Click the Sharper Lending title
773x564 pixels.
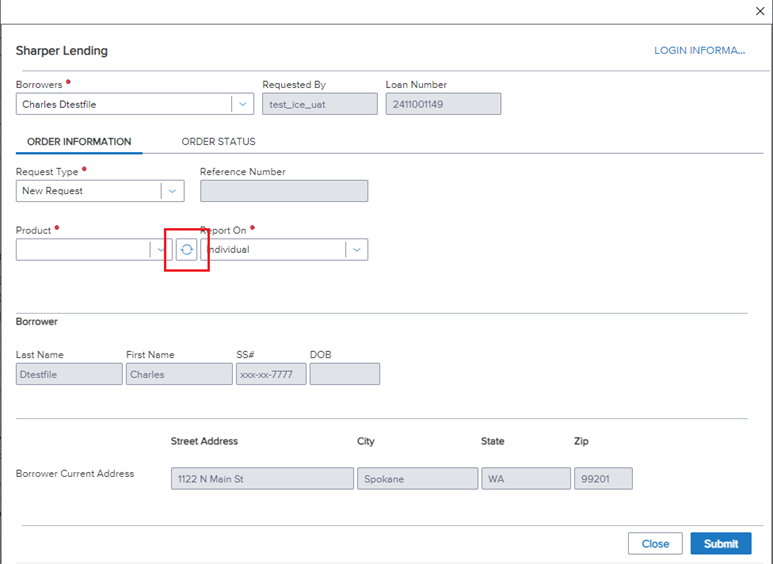pyautogui.click(x=62, y=51)
